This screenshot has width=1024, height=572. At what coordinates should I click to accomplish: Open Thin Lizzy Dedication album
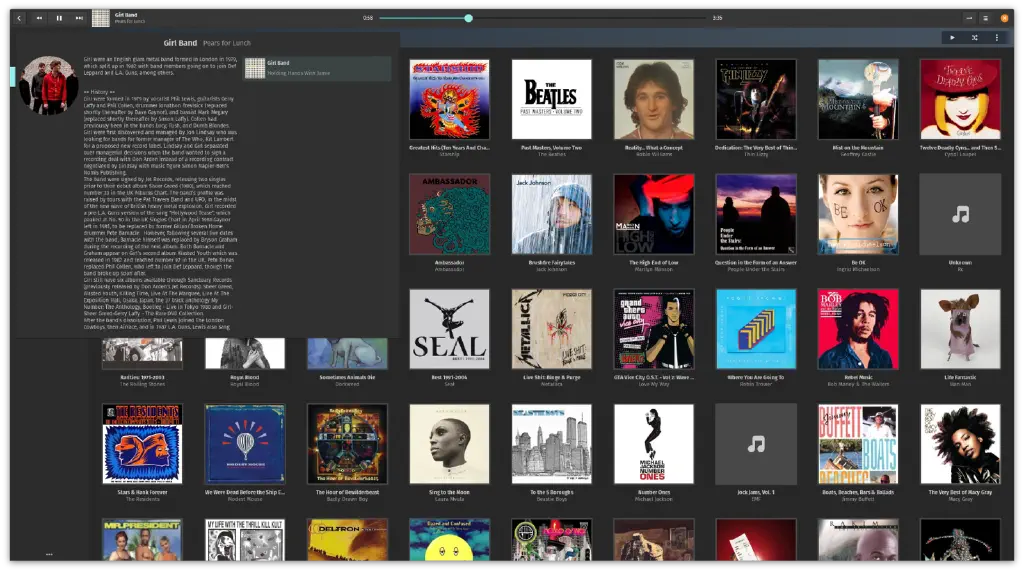756,99
